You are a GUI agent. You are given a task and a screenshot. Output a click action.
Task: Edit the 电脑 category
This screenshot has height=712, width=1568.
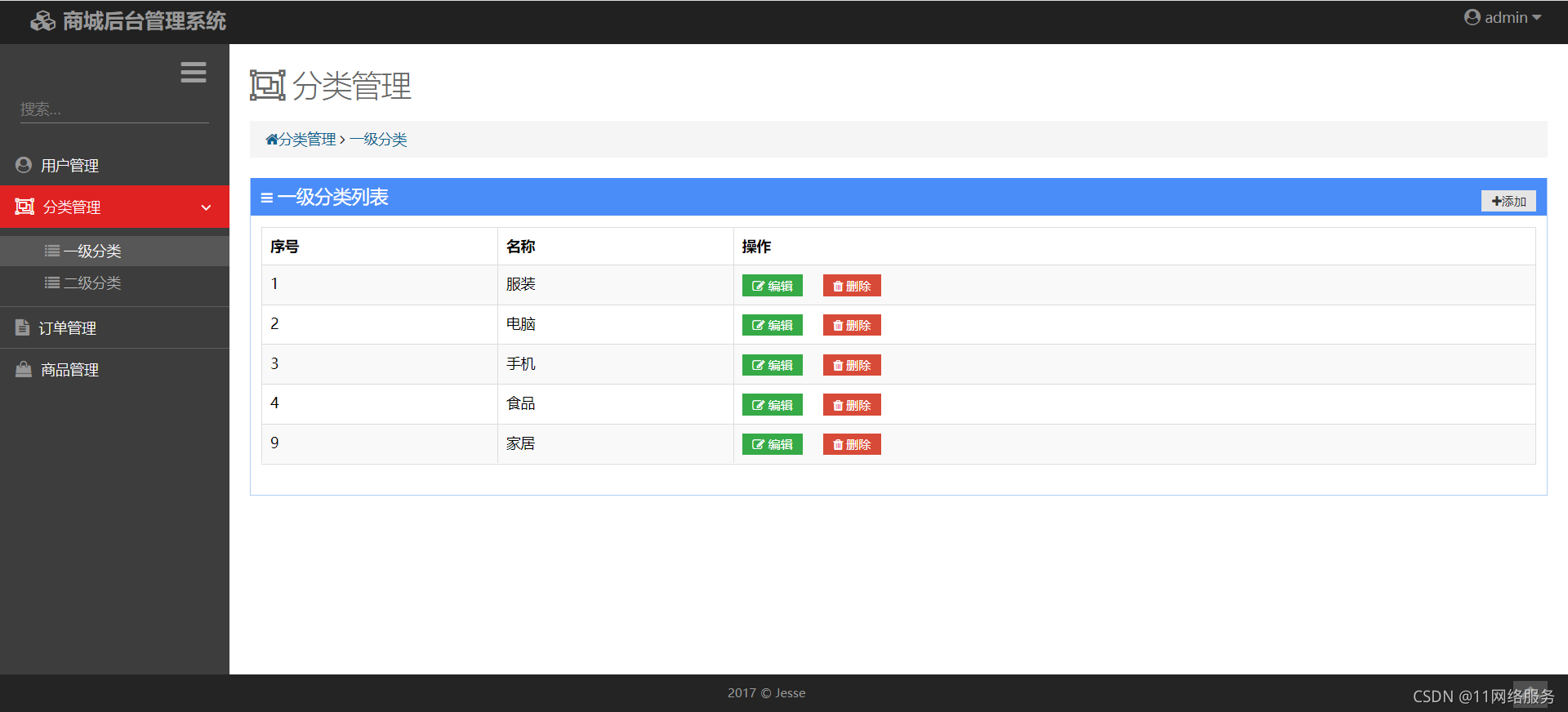(773, 325)
